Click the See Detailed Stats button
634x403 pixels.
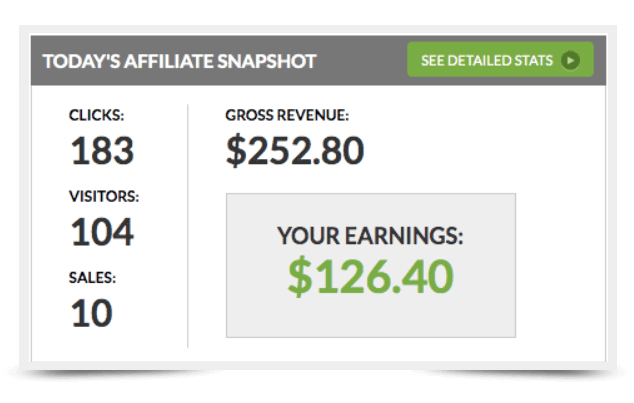tap(500, 59)
